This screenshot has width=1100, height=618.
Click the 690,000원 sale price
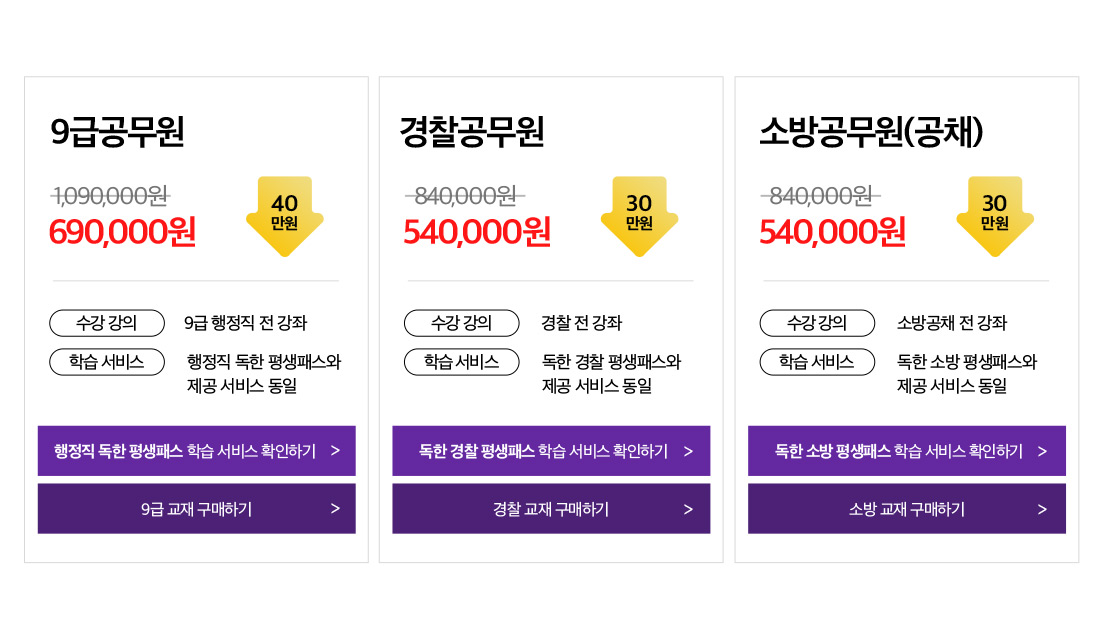tap(122, 232)
